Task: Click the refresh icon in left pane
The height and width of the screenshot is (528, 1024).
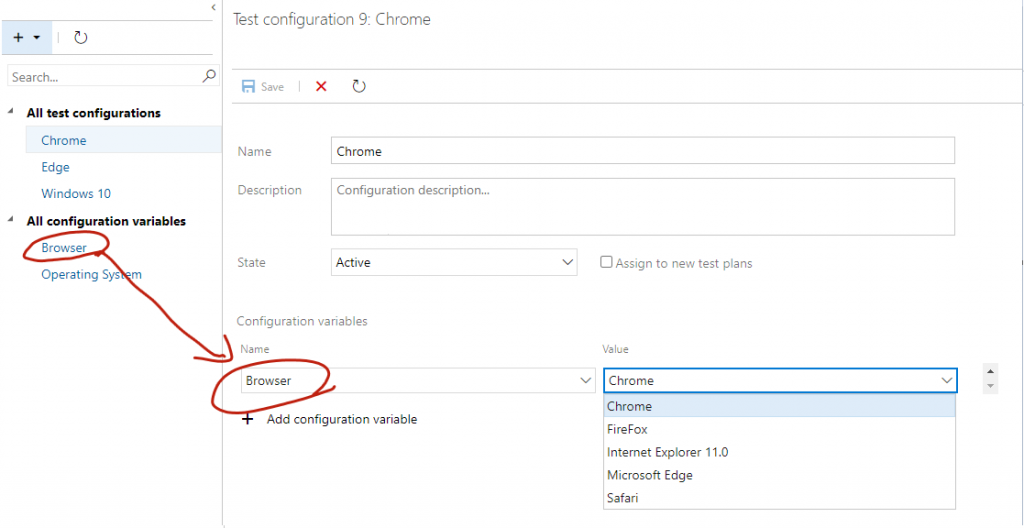Action: point(81,37)
